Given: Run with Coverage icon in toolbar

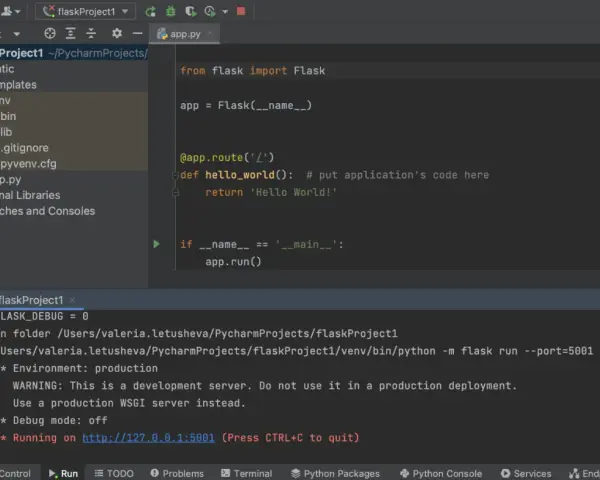Looking at the screenshot, I should tap(191, 11).
